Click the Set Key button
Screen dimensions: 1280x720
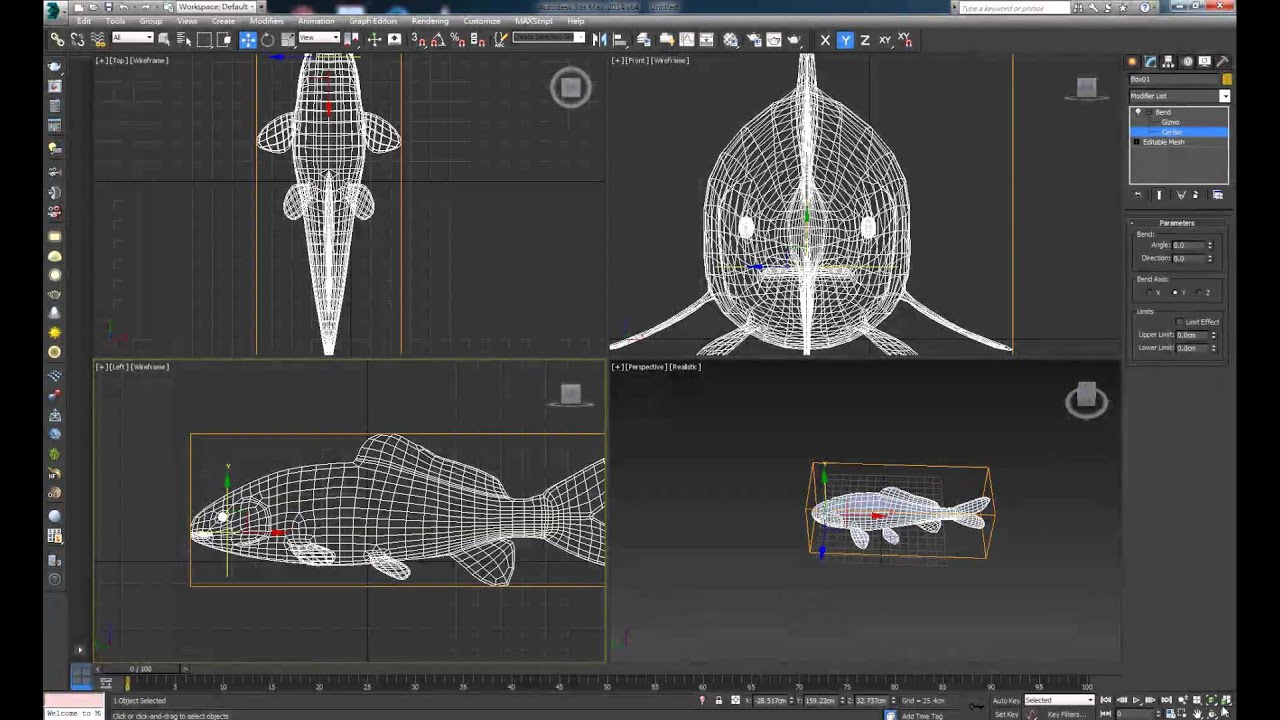(1006, 714)
